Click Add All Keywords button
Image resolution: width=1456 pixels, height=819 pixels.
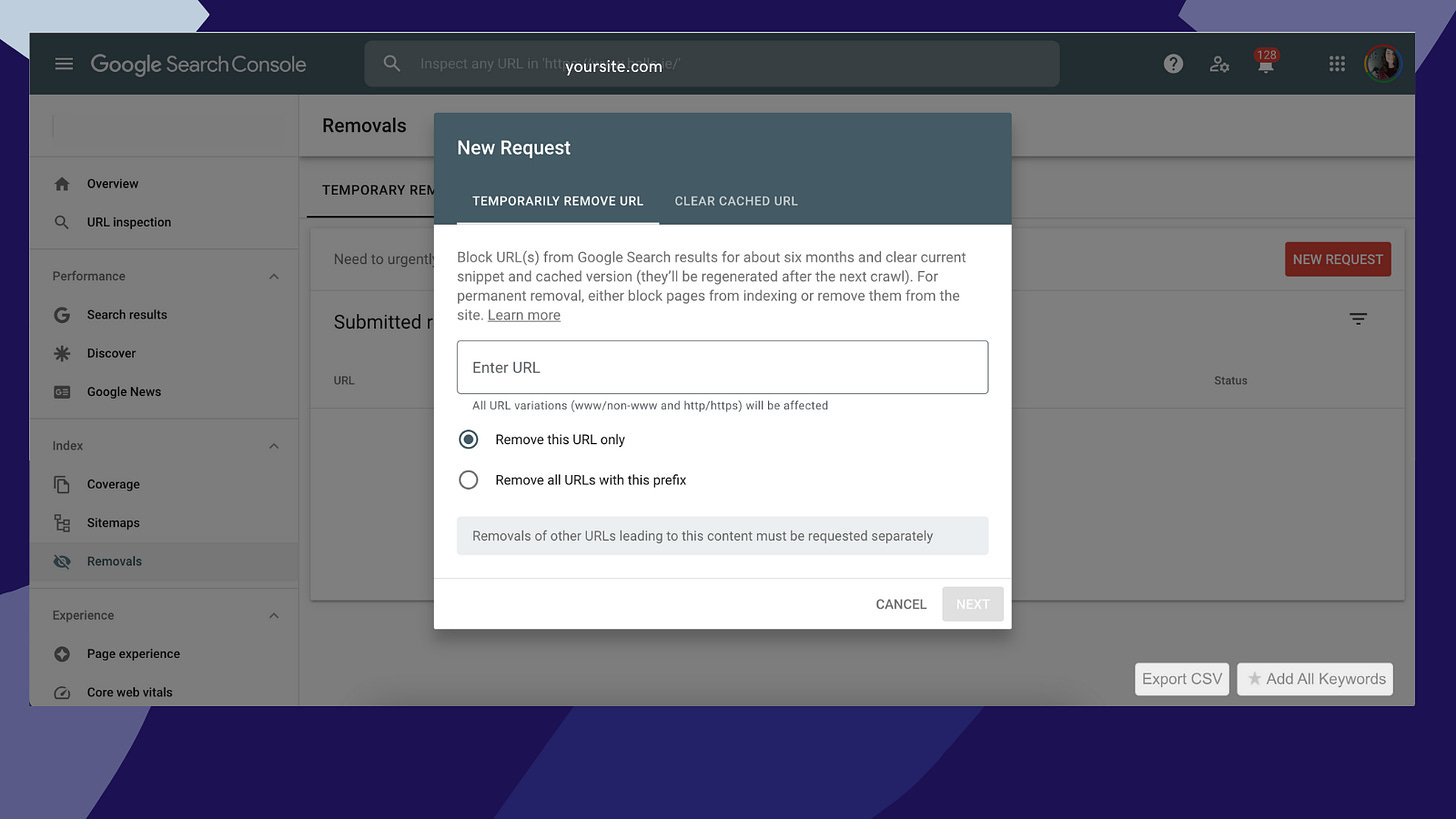tap(1315, 679)
